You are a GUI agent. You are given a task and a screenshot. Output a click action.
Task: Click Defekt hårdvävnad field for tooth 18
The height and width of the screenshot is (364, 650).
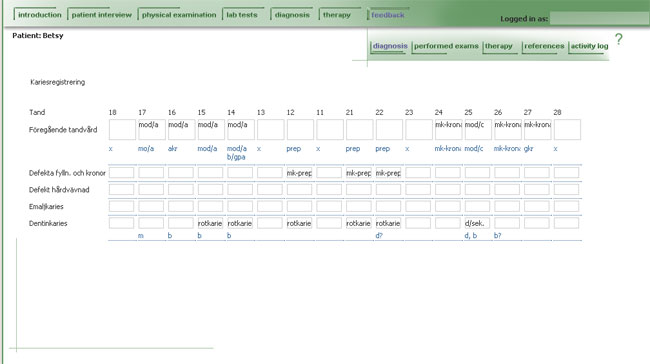point(121,189)
